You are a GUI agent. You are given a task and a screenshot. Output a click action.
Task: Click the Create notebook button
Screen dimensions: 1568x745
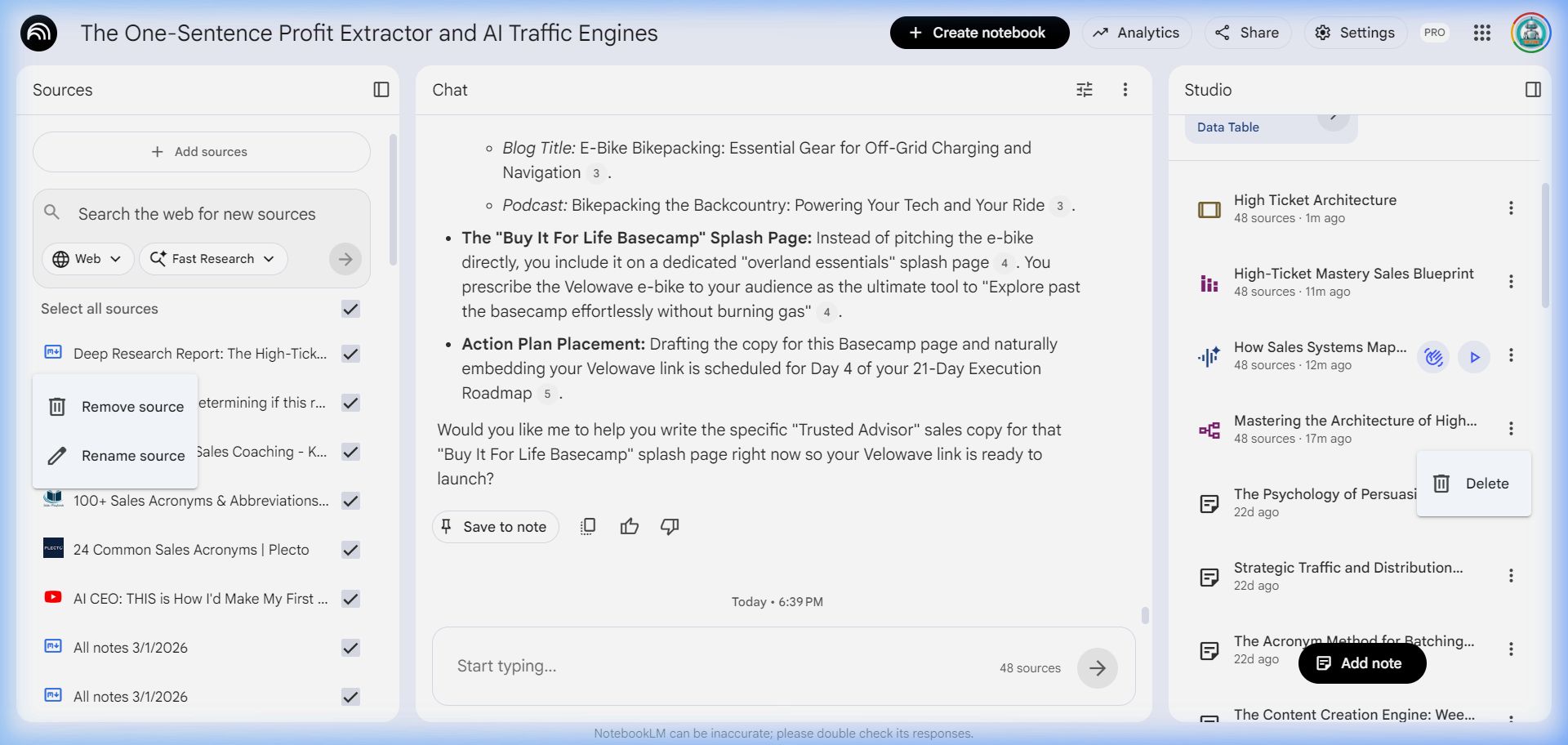[978, 33]
